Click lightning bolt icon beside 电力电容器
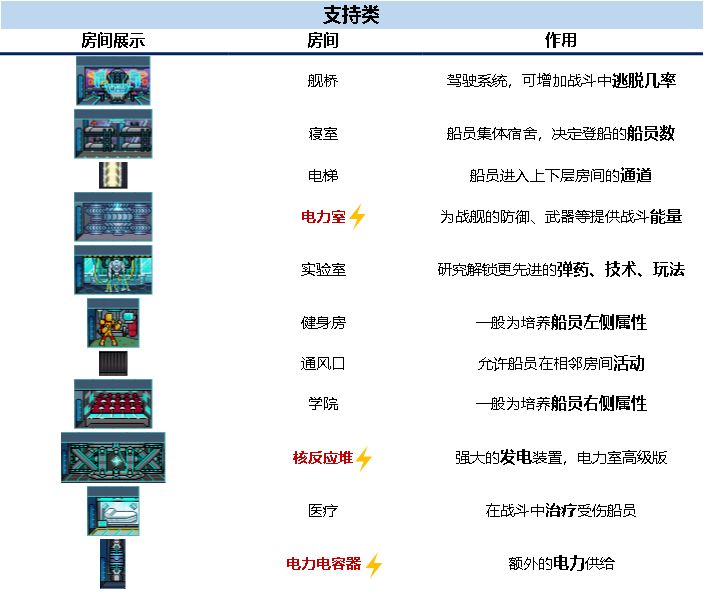The image size is (704, 592). pos(374,565)
